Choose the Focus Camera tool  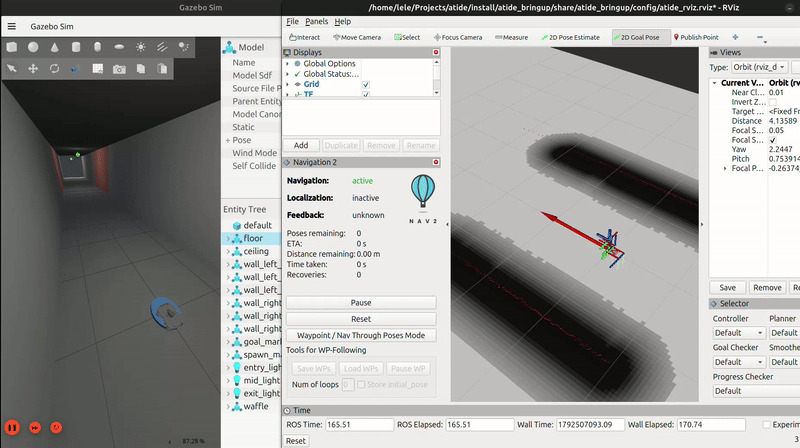[x=458, y=37]
